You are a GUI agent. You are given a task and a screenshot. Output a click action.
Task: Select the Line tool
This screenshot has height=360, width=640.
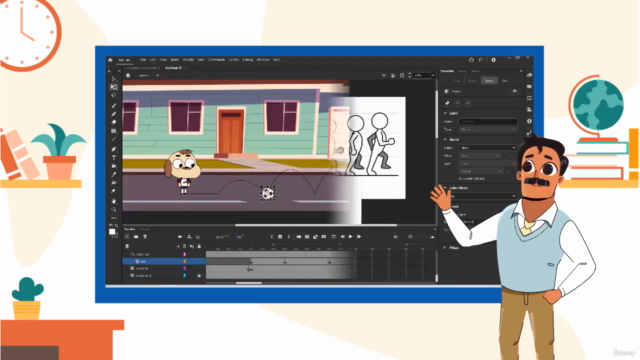coord(114,139)
